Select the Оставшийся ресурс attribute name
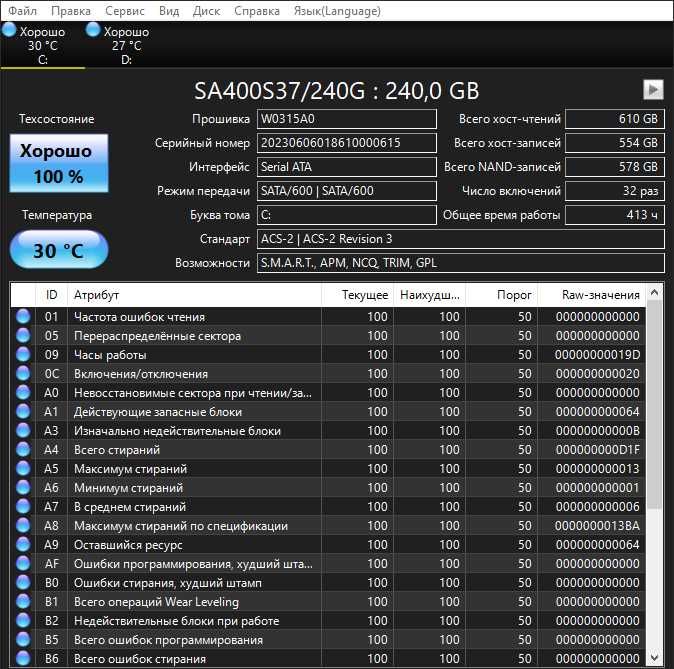 click(128, 545)
